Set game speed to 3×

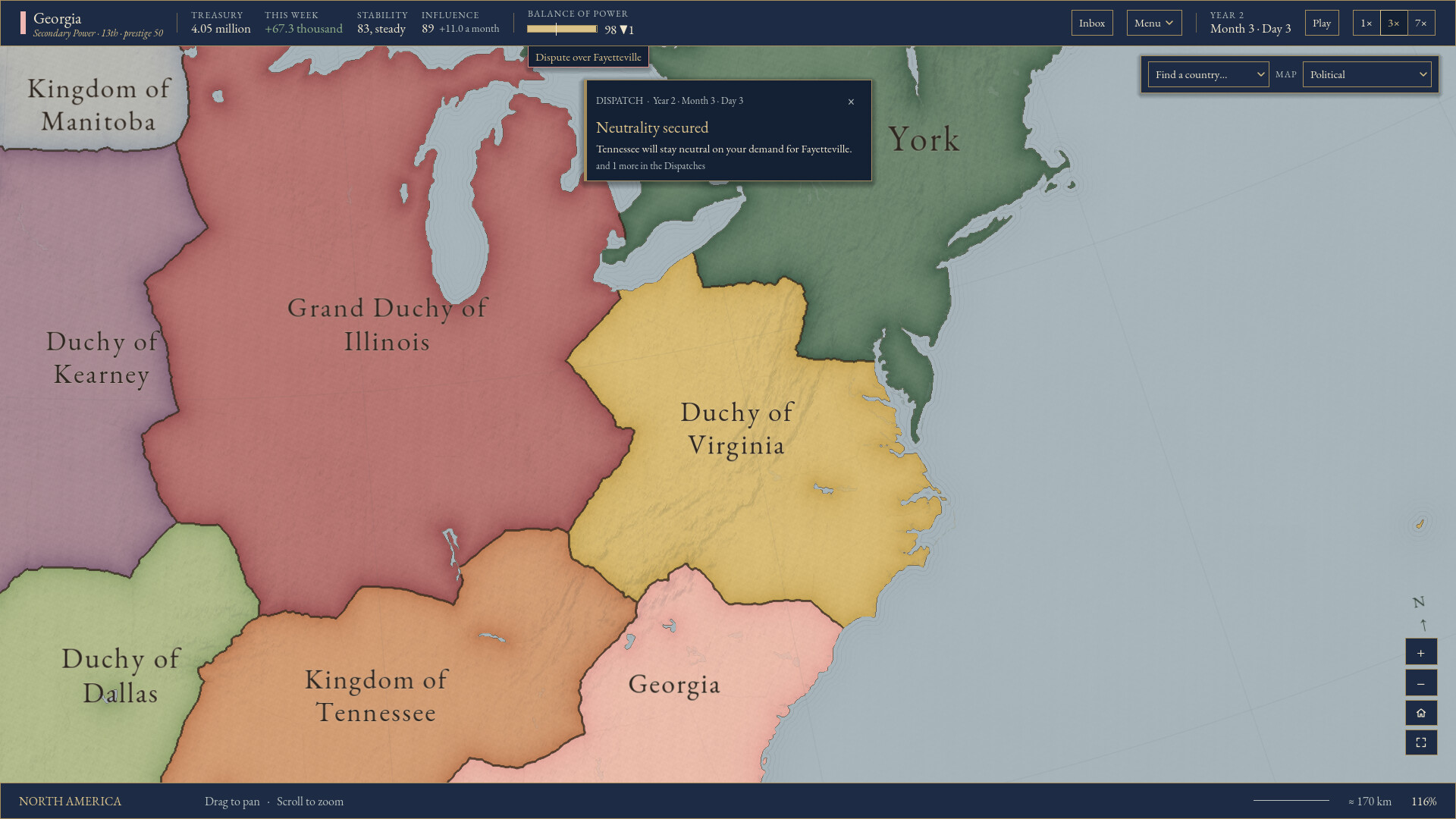tap(1394, 23)
